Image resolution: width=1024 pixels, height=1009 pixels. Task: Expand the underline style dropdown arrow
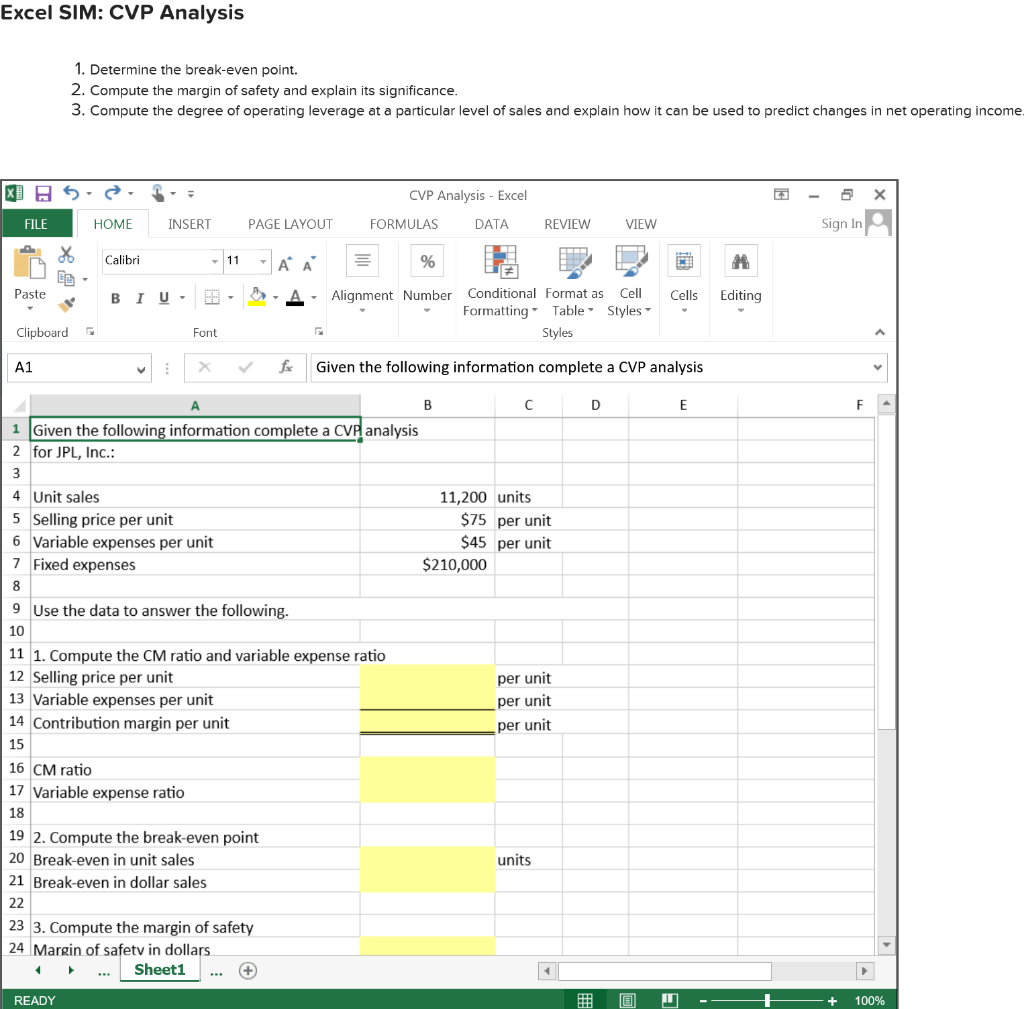point(182,298)
